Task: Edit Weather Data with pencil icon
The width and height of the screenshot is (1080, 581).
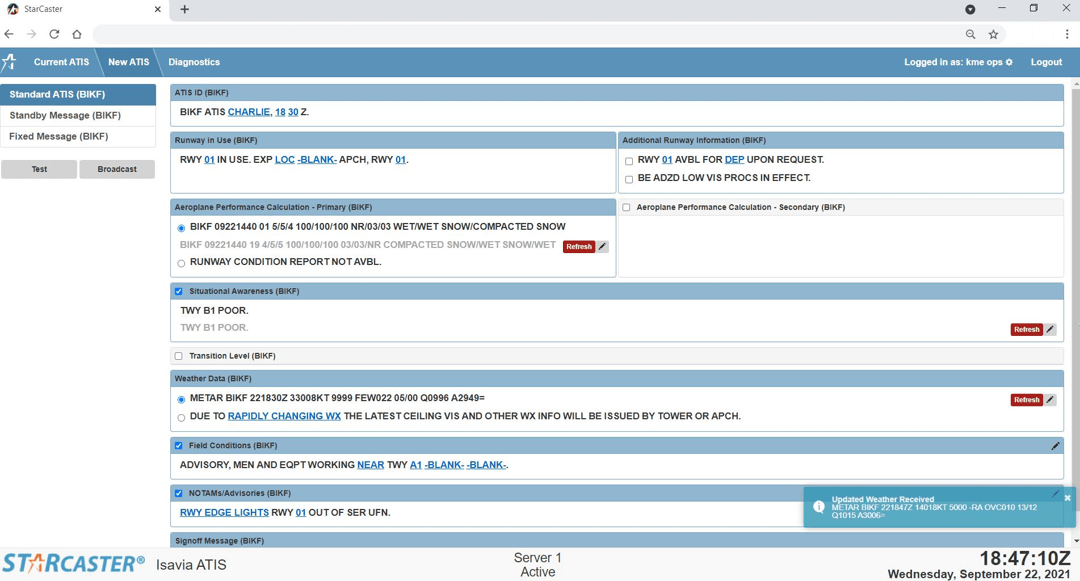Action: (x=1050, y=399)
